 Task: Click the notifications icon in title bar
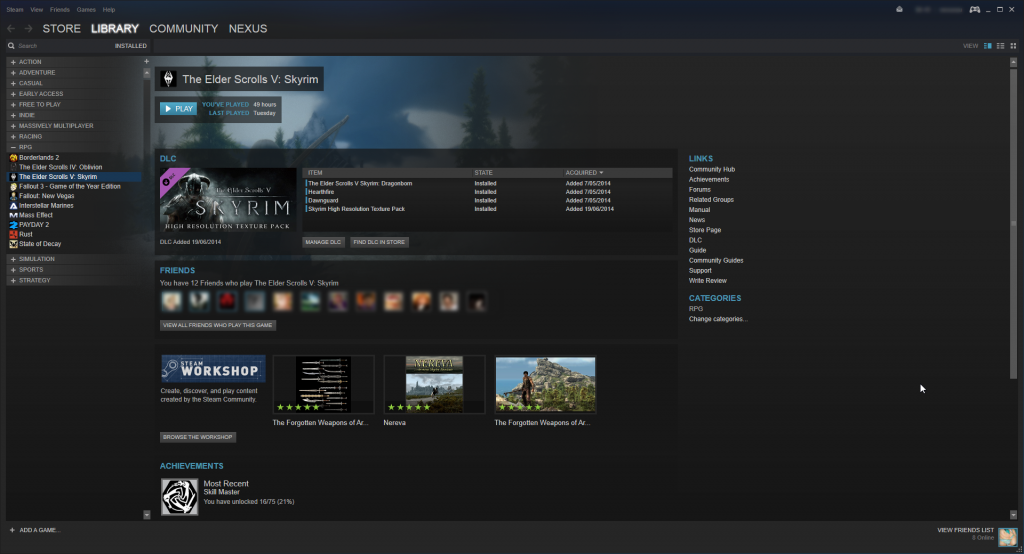tap(899, 9)
